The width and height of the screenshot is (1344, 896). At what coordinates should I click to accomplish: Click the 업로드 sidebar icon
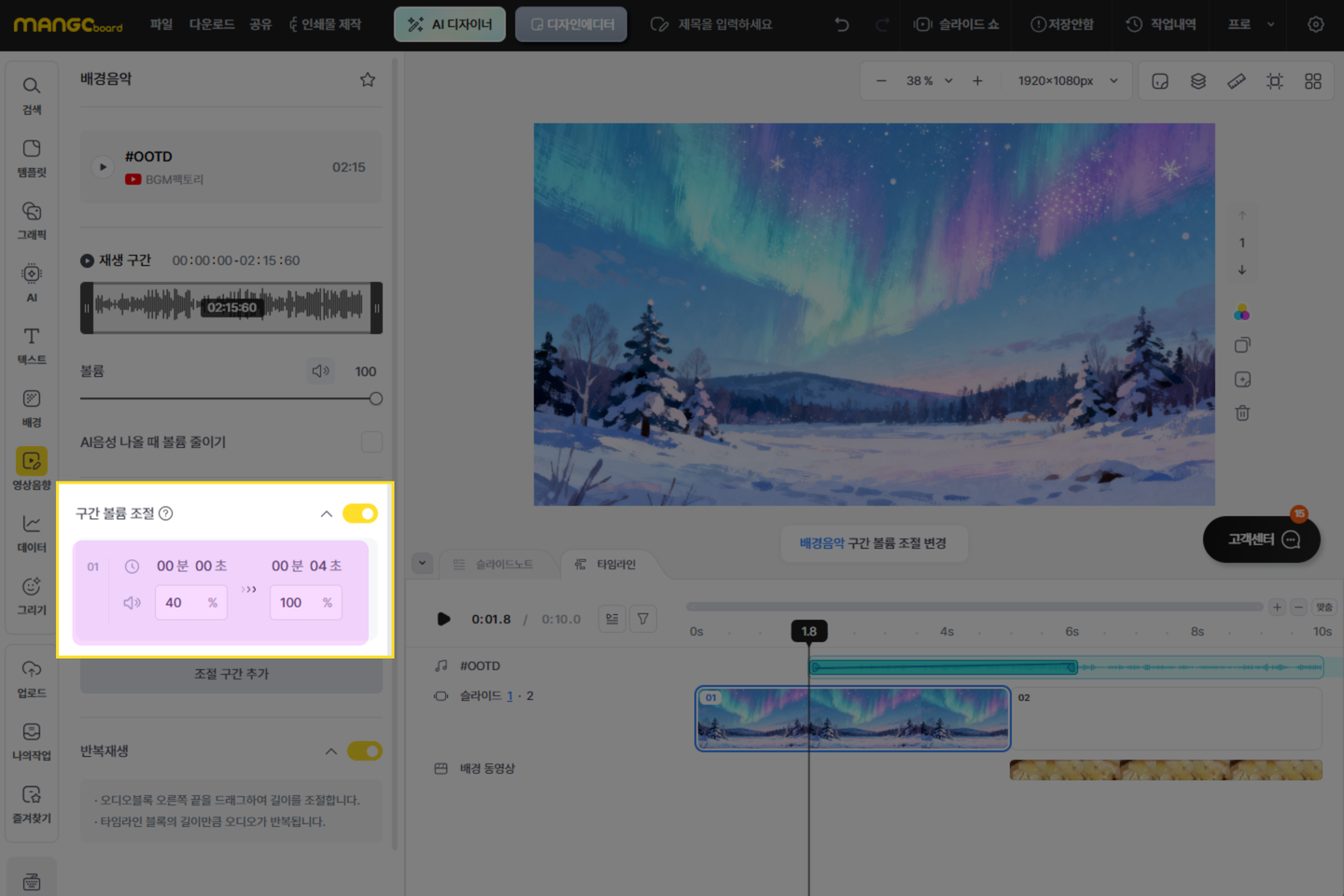pyautogui.click(x=32, y=678)
